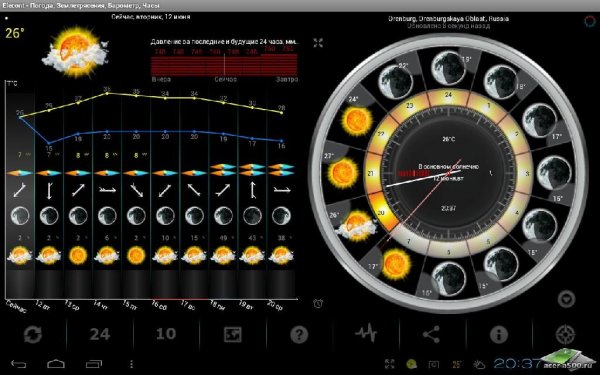Viewport: 600px width, 375px height.
Task: Open the three-dot overflow menu
Action: pos(131,364)
